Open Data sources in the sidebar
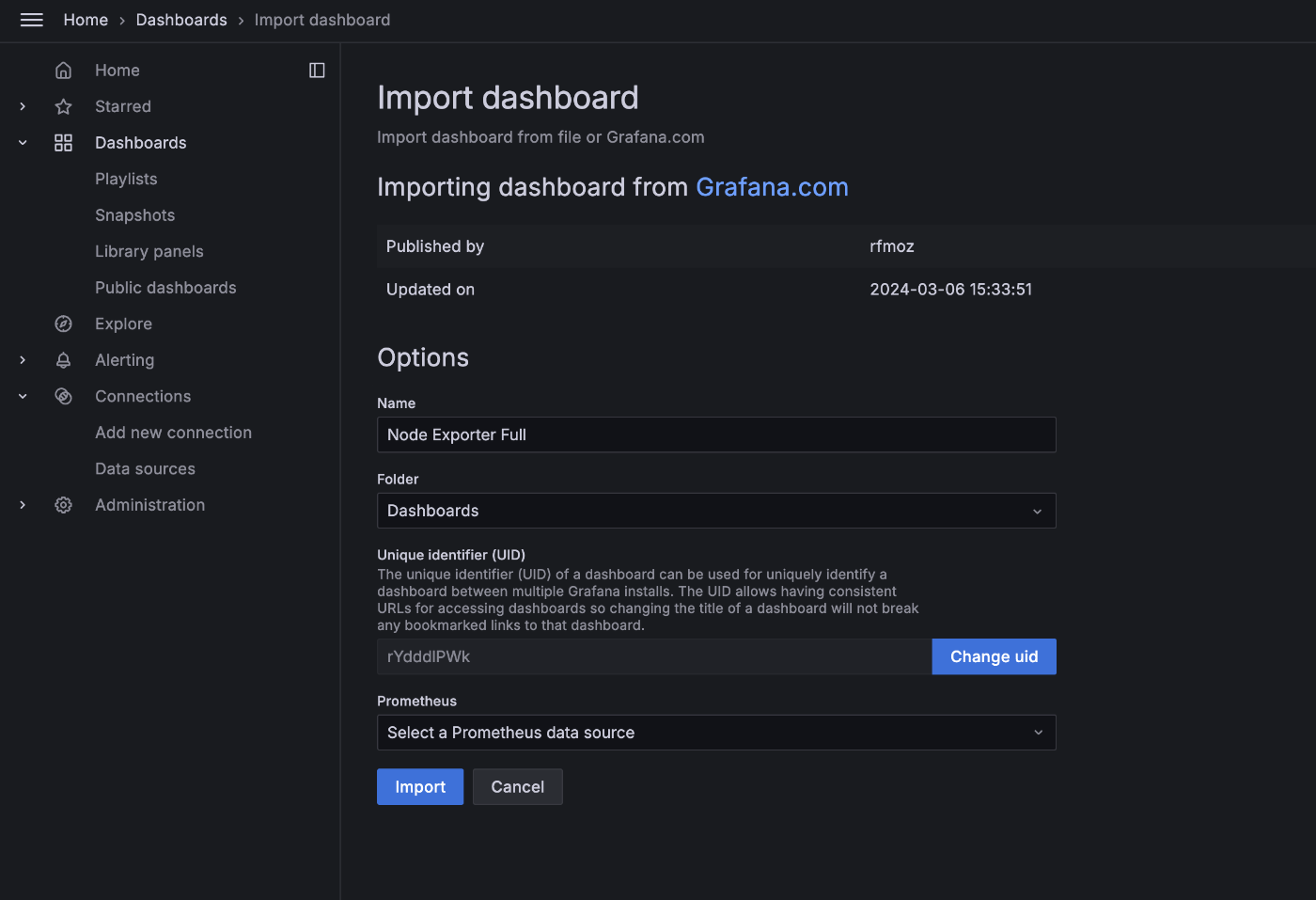This screenshot has width=1316, height=900. 145,468
